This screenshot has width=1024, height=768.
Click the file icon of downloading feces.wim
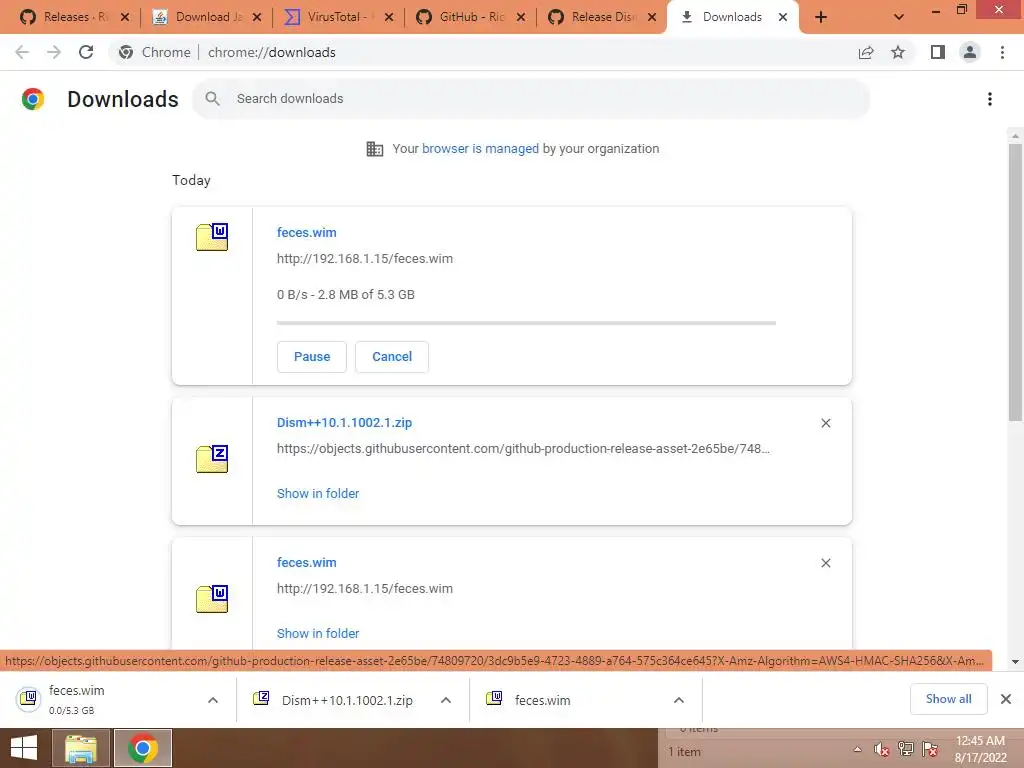212,237
